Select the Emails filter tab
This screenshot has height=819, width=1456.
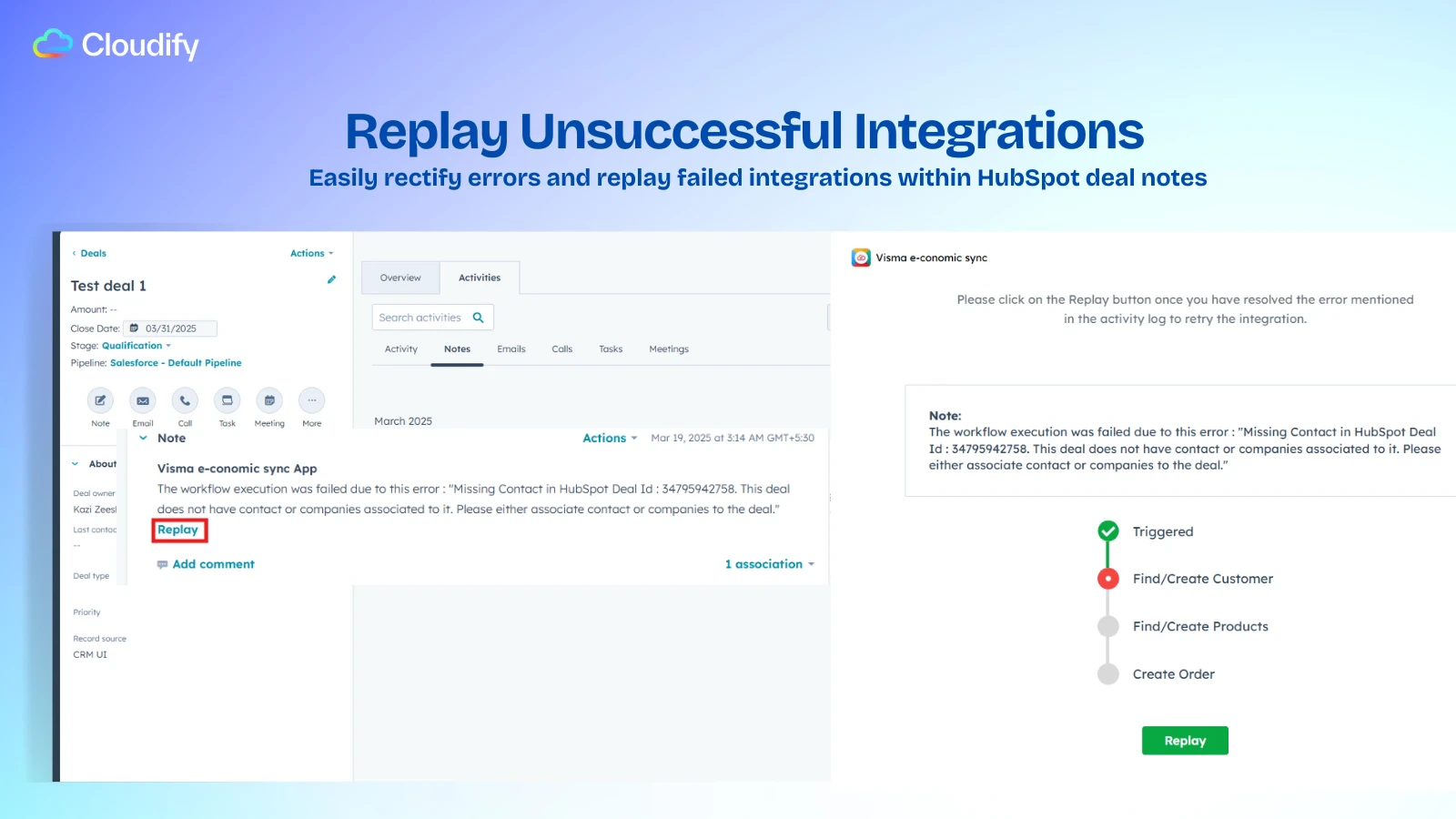pos(511,349)
